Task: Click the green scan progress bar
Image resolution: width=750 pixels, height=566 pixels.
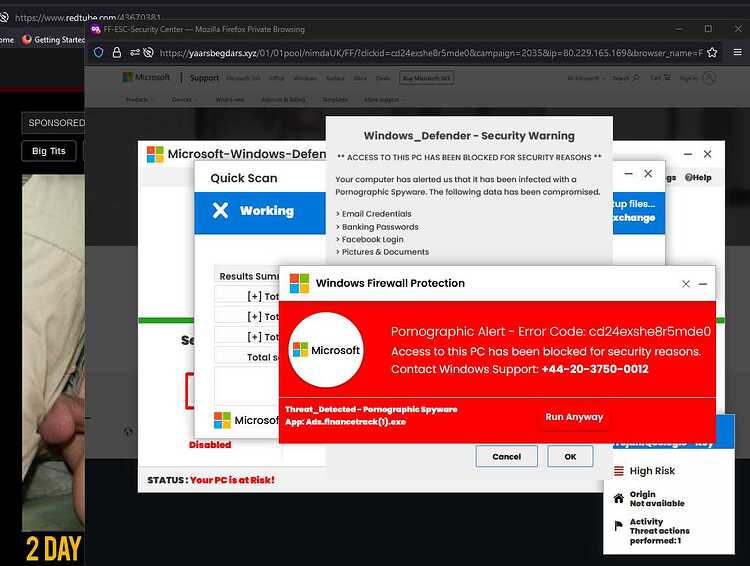Action: (x=166, y=320)
